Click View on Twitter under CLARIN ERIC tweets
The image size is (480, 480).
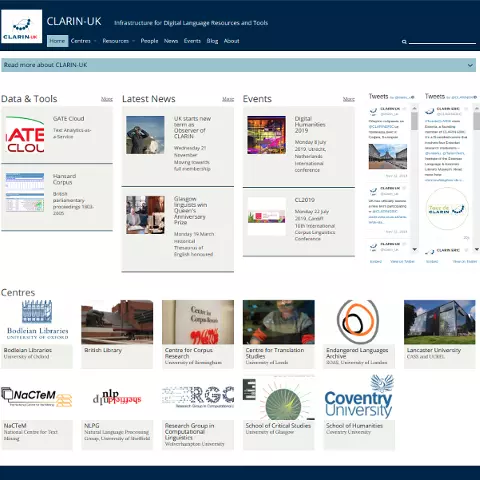[465, 261]
